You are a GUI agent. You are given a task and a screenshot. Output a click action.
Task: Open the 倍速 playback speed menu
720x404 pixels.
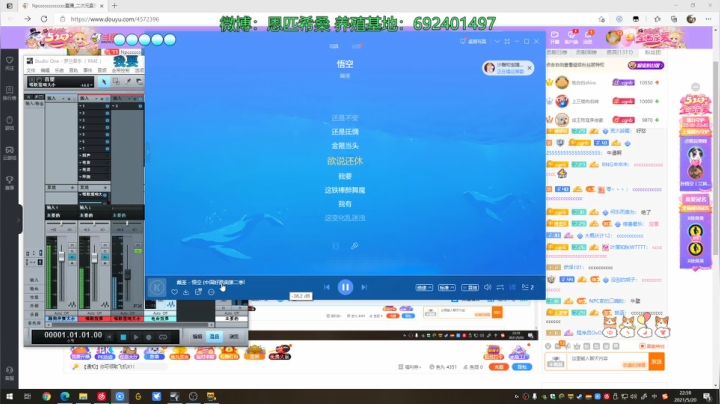[x=424, y=287]
